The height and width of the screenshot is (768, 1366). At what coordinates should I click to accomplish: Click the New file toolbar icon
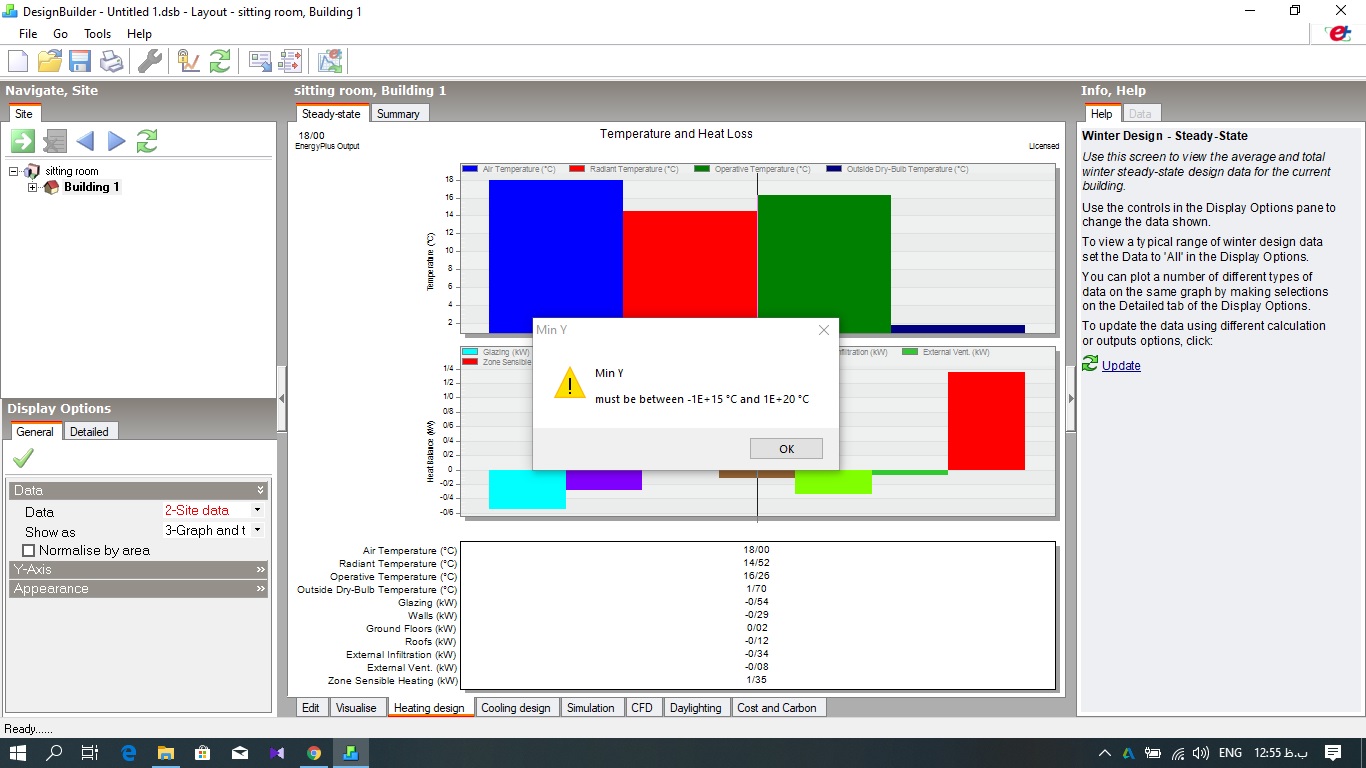click(17, 61)
